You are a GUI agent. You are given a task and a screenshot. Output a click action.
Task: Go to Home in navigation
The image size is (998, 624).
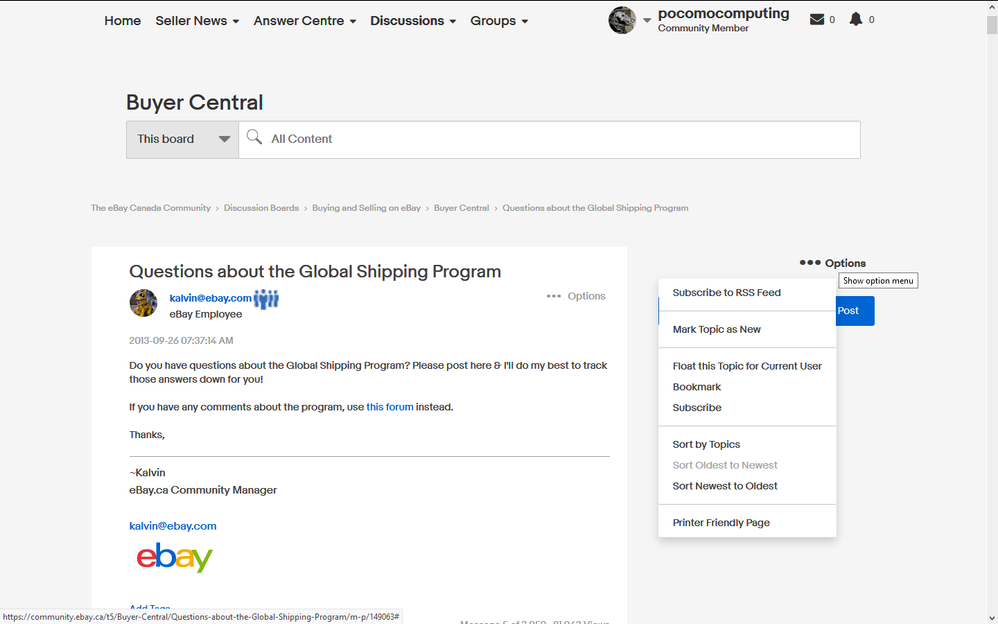pyautogui.click(x=122, y=21)
